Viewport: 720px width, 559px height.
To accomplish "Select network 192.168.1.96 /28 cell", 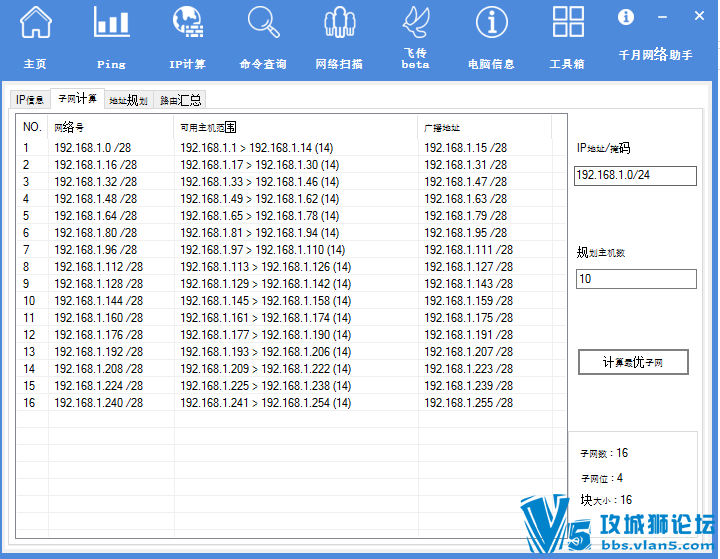I will 96,250.
